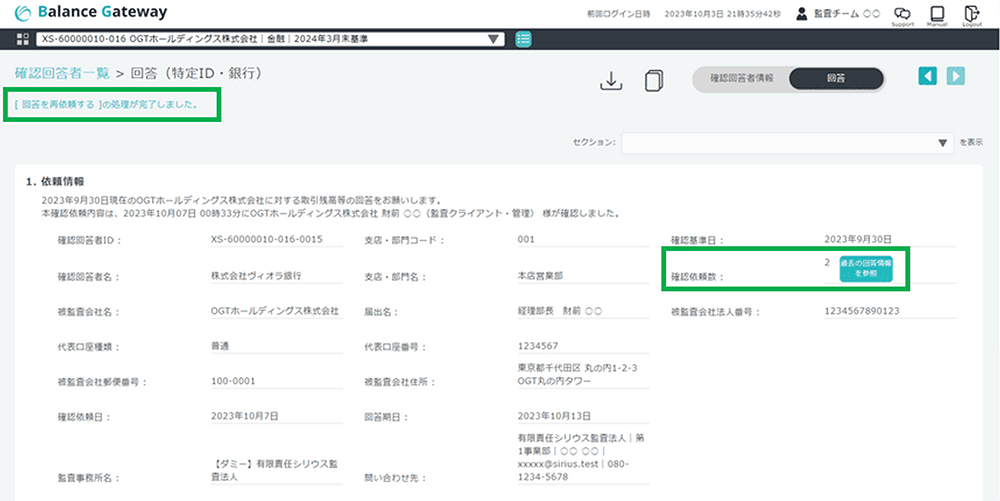Viewport: 1000px width, 501px height.
Task: Click the Support chat icon
Action: click(902, 14)
